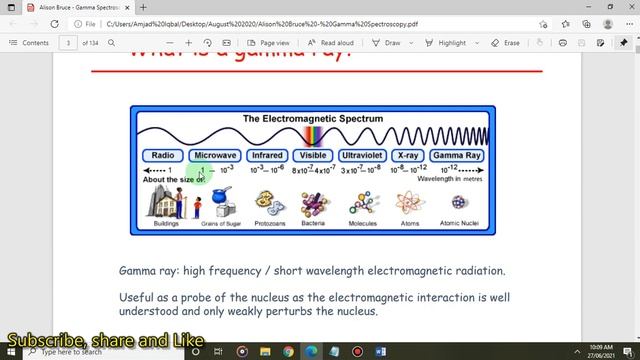Activate the Draw tool

386,43
